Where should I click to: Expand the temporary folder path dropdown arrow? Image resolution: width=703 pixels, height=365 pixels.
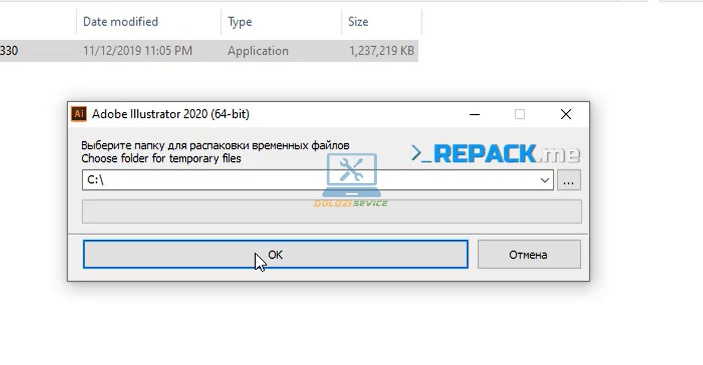pyautogui.click(x=545, y=180)
